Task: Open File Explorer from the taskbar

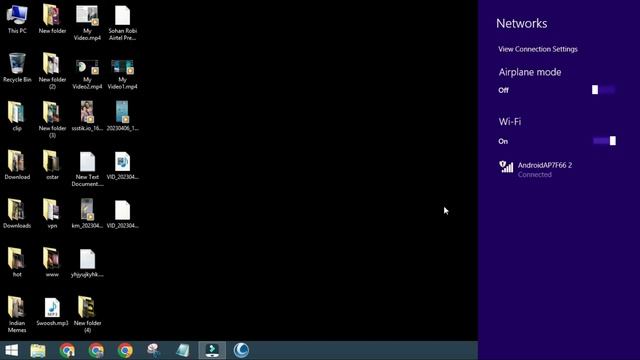Action: (38, 350)
